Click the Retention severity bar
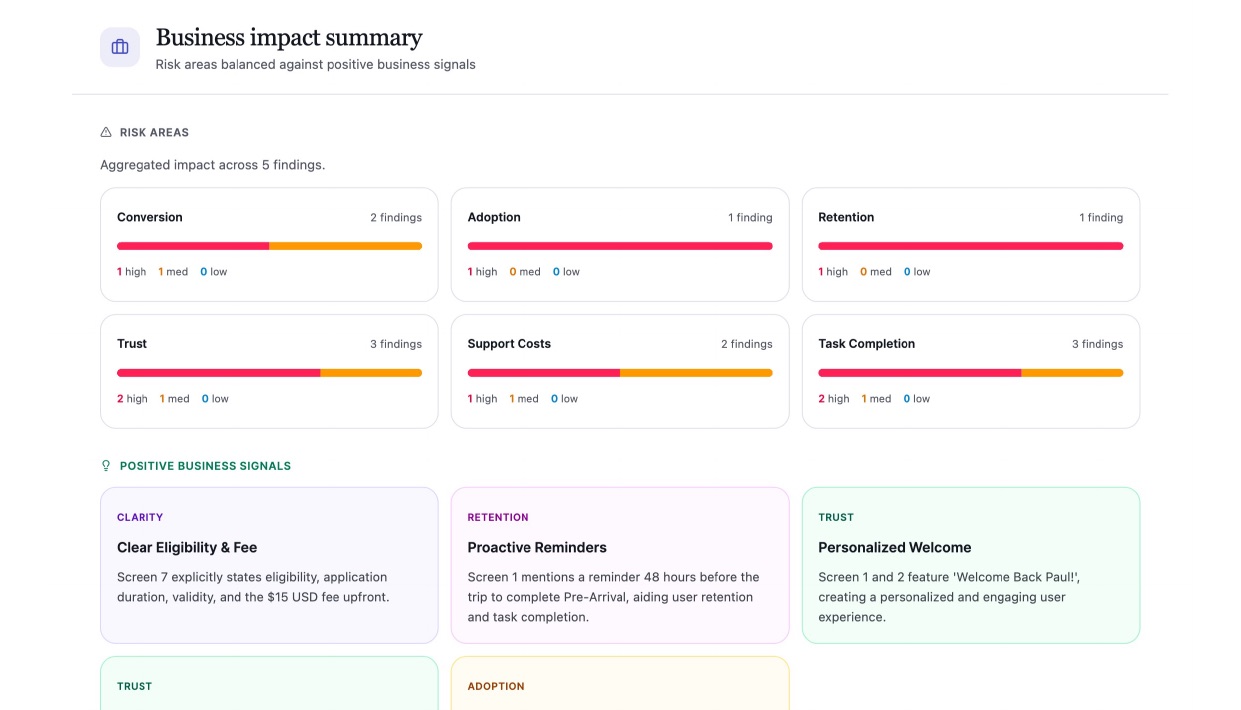1241x710 pixels. click(971, 246)
